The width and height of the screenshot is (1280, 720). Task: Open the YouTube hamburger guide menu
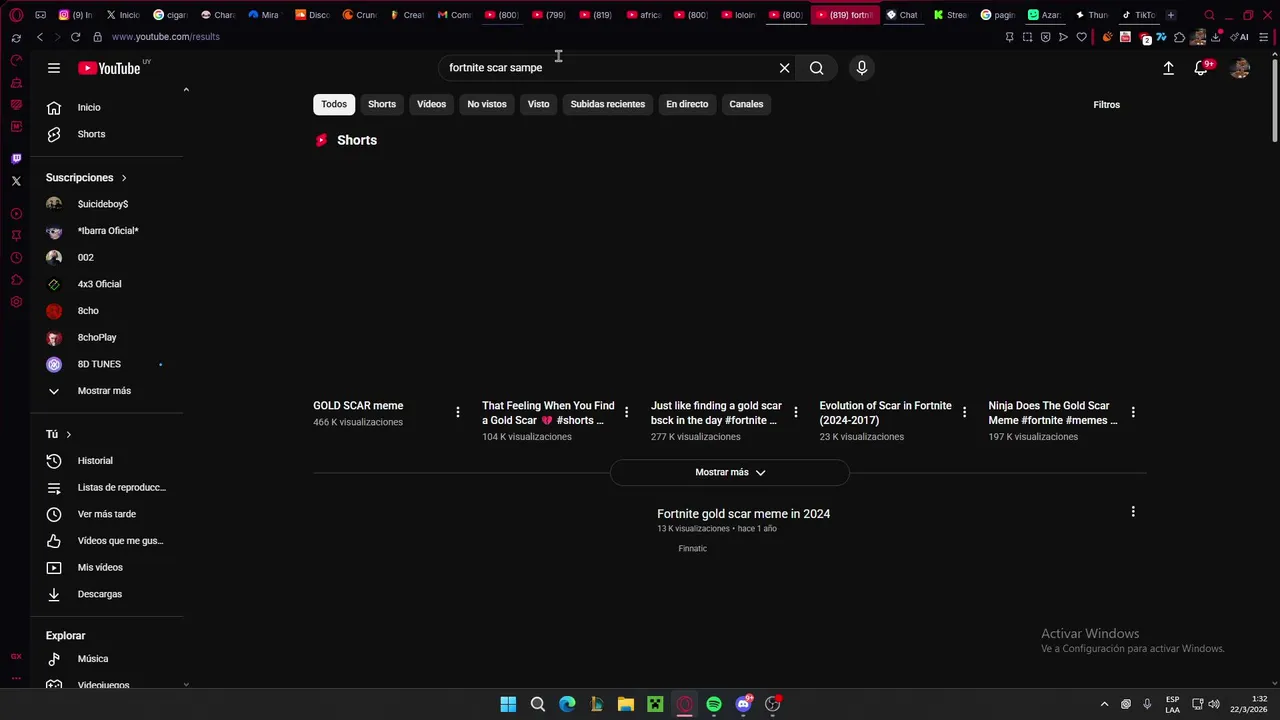[x=54, y=68]
